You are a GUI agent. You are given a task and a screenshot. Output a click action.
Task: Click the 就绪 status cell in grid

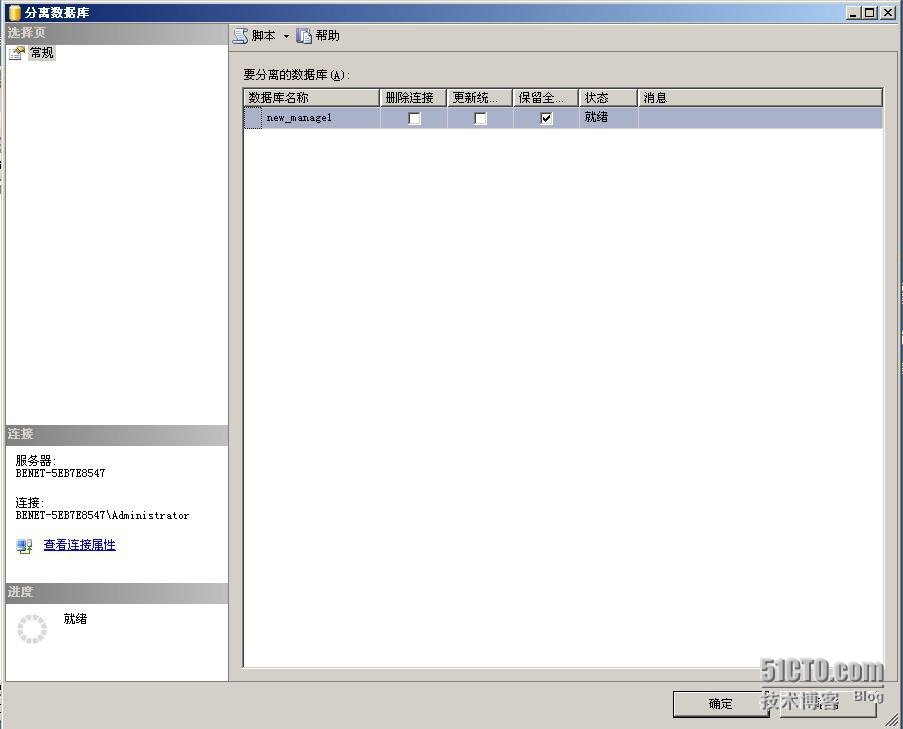pos(608,117)
